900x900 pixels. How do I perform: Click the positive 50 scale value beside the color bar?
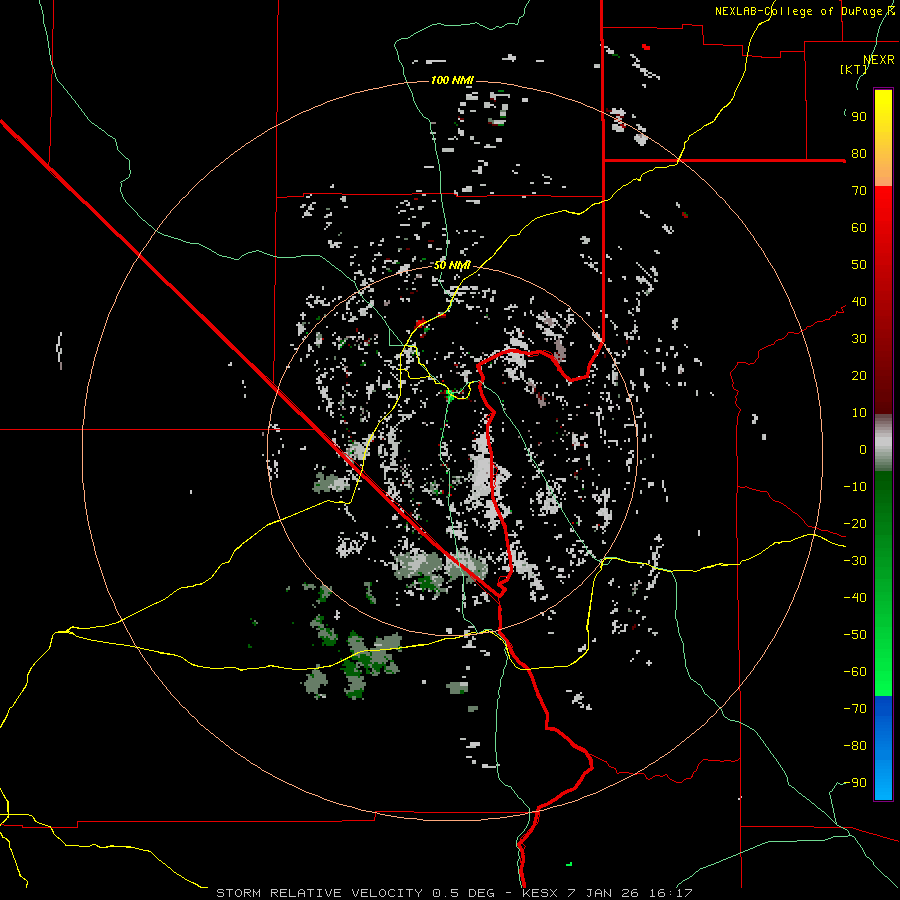tap(859, 265)
